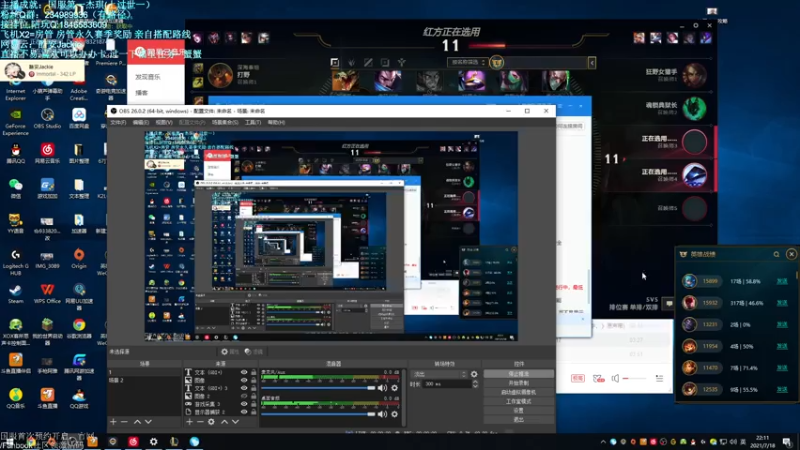
Task: Move the selected source down
Action: [235, 422]
